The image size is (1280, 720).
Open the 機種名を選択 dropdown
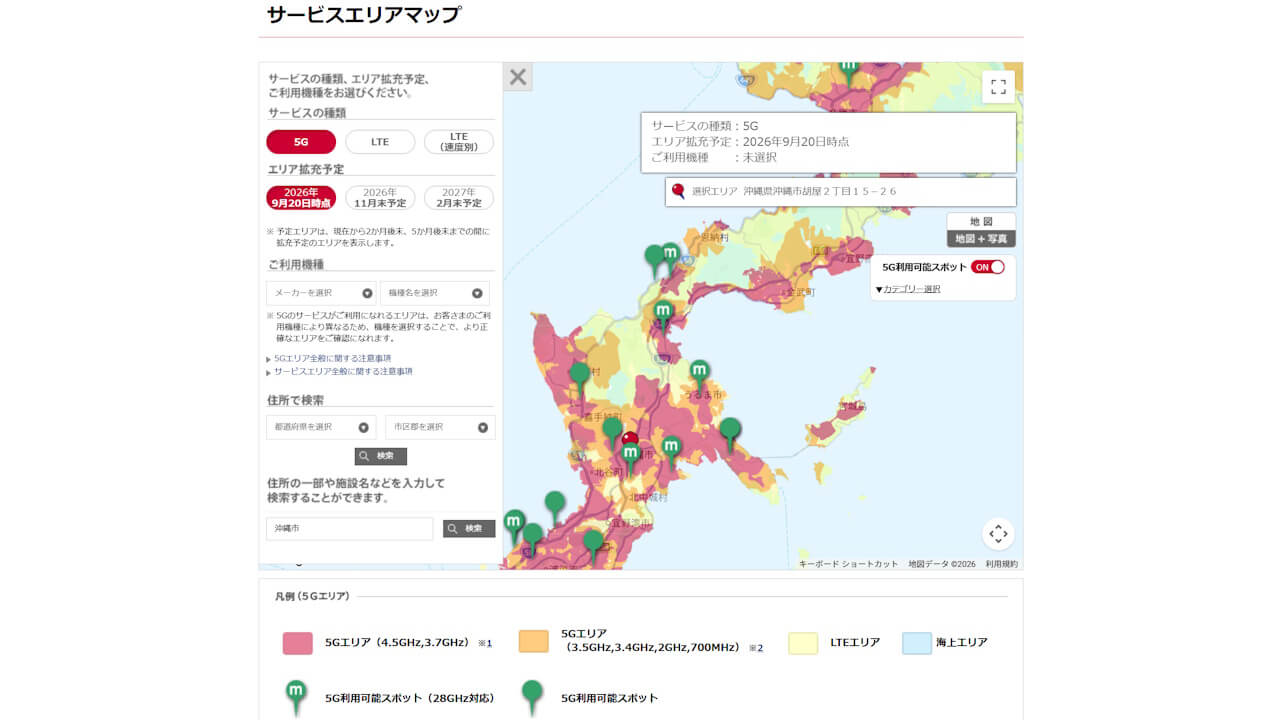click(x=435, y=293)
